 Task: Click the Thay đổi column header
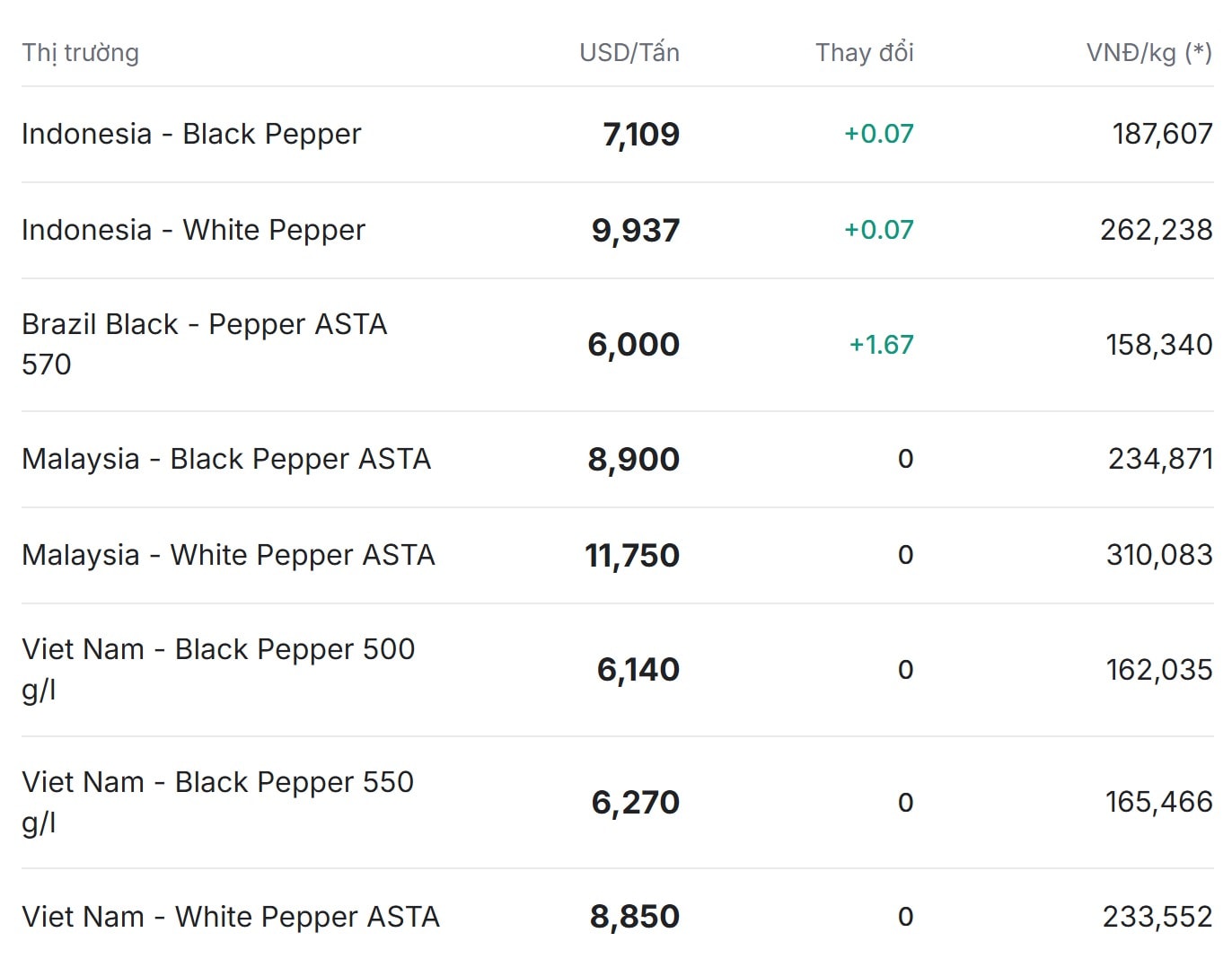coord(865,53)
